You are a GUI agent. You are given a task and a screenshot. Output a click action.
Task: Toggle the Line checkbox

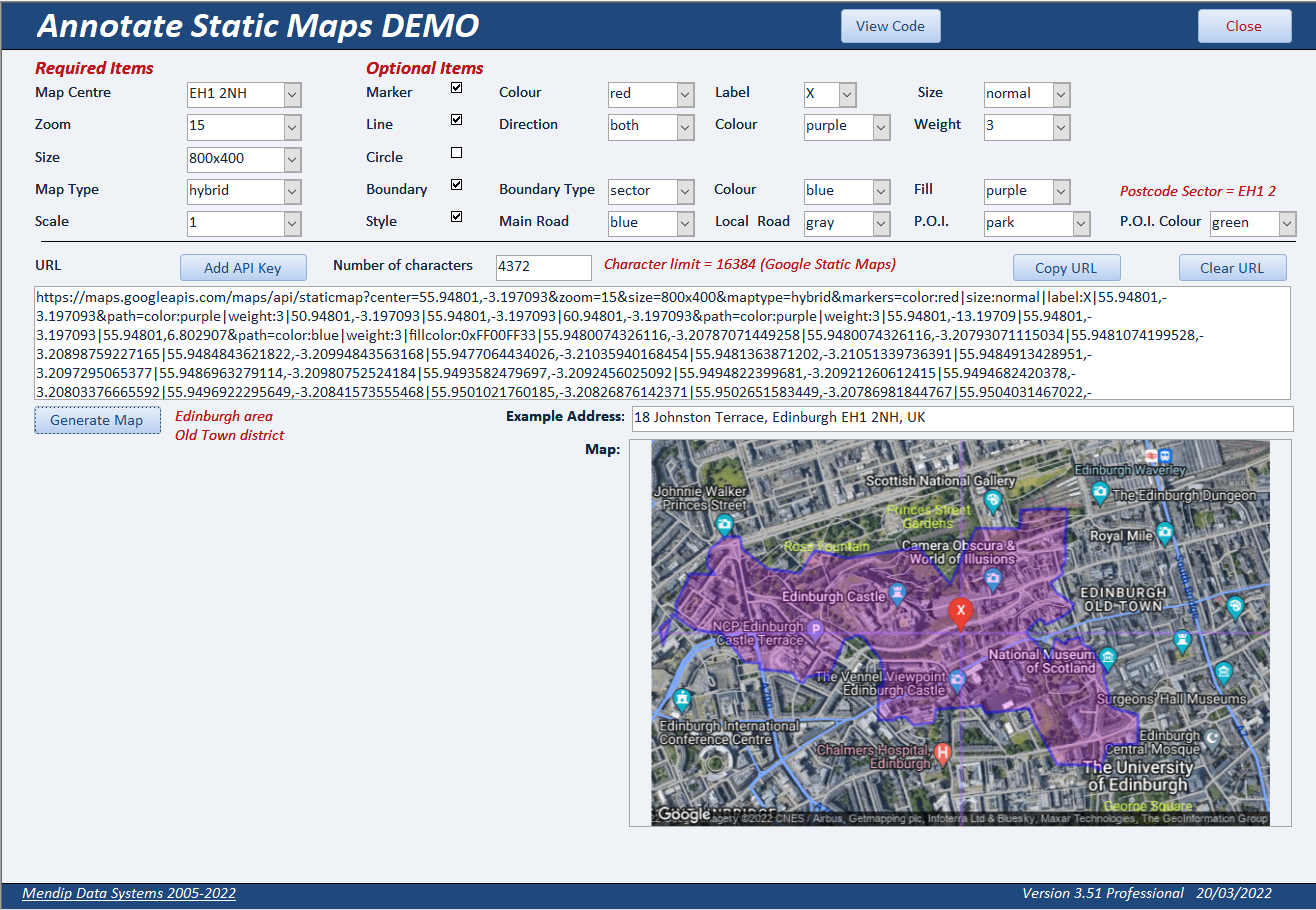coord(457,120)
